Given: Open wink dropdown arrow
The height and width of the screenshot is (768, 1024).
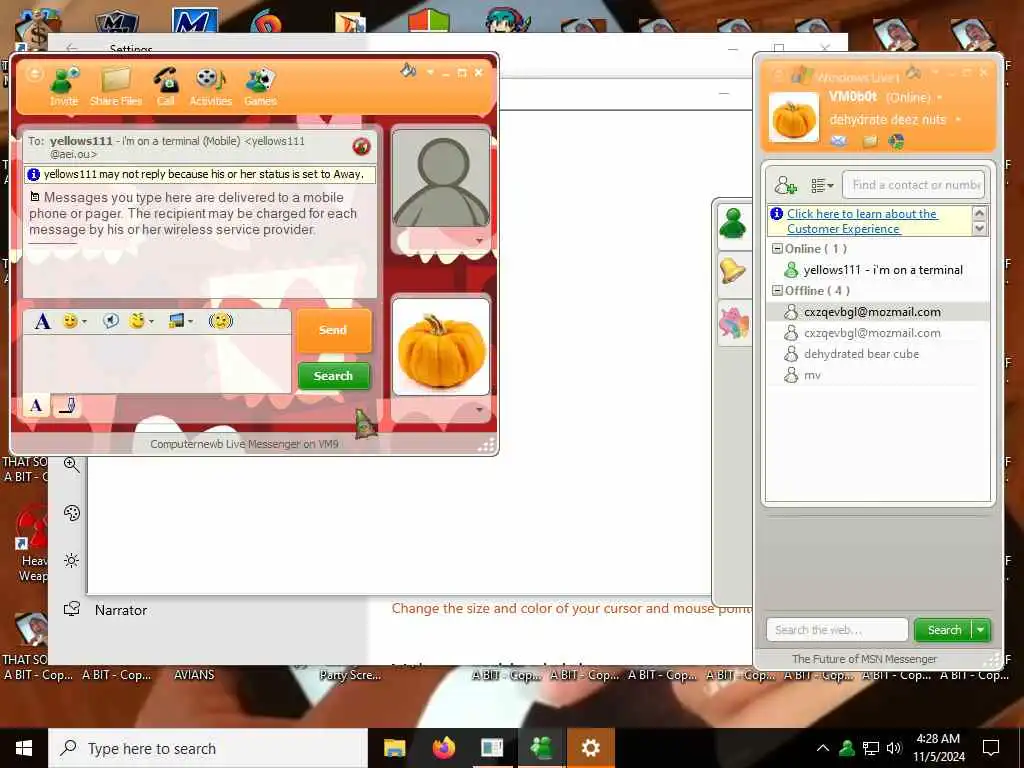Looking at the screenshot, I should pos(151,321).
